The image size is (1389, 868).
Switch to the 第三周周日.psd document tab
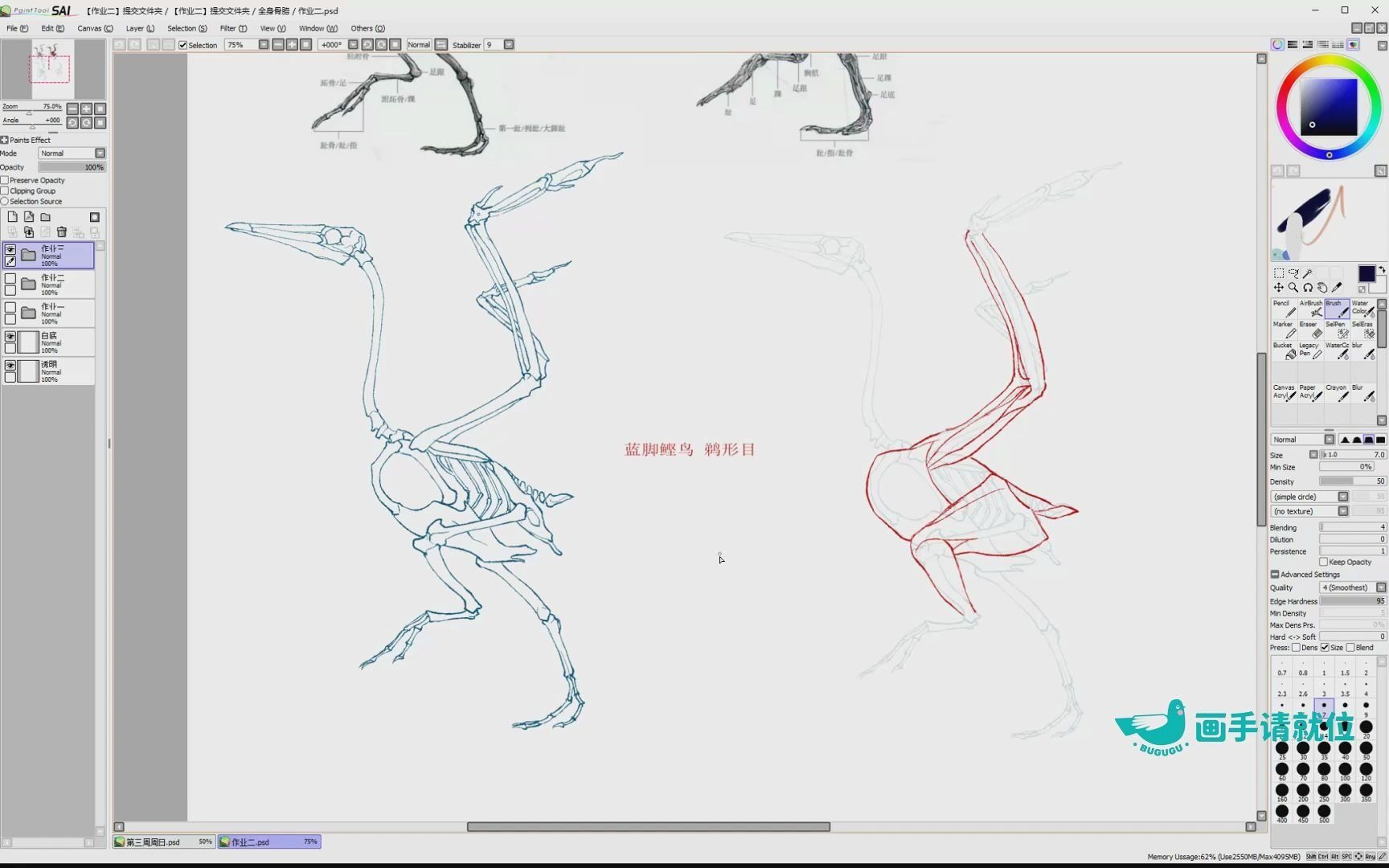pos(163,841)
